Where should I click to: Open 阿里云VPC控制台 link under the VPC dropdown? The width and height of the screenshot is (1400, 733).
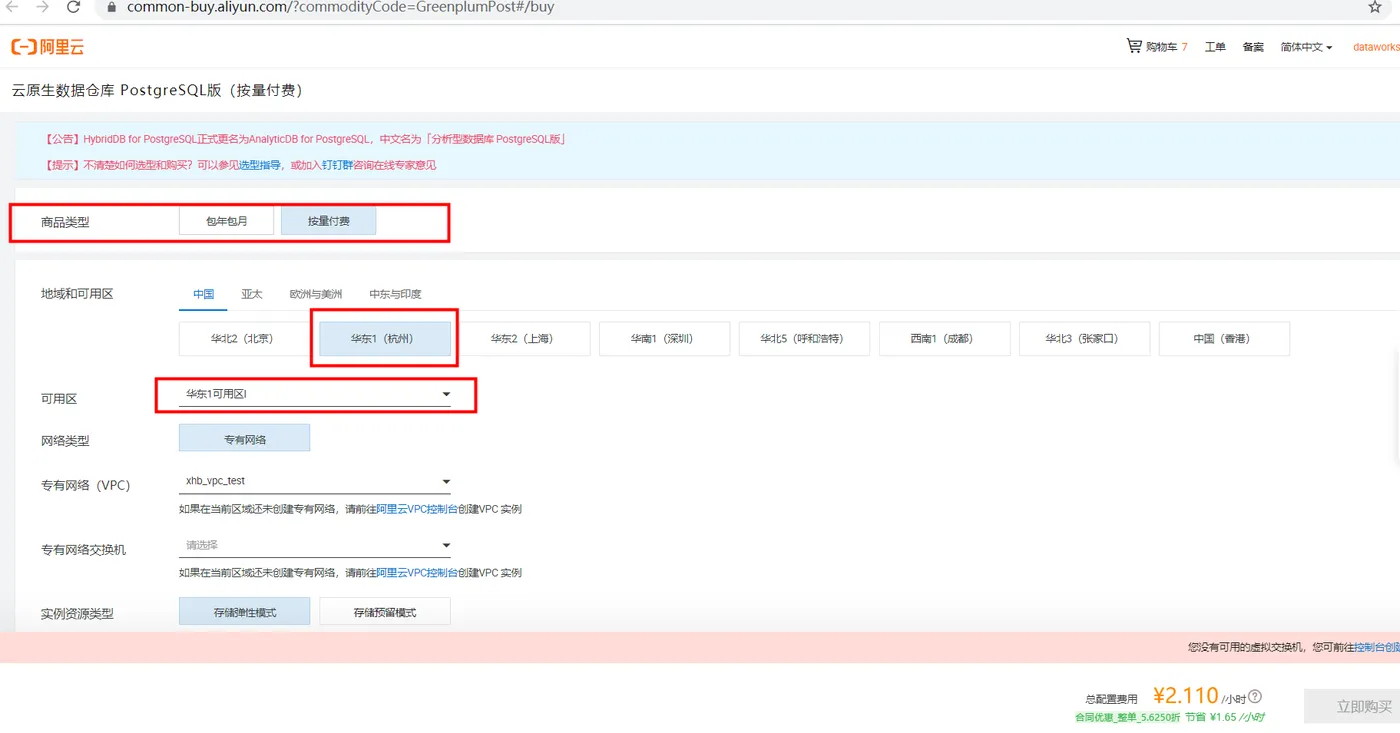[x=417, y=509]
